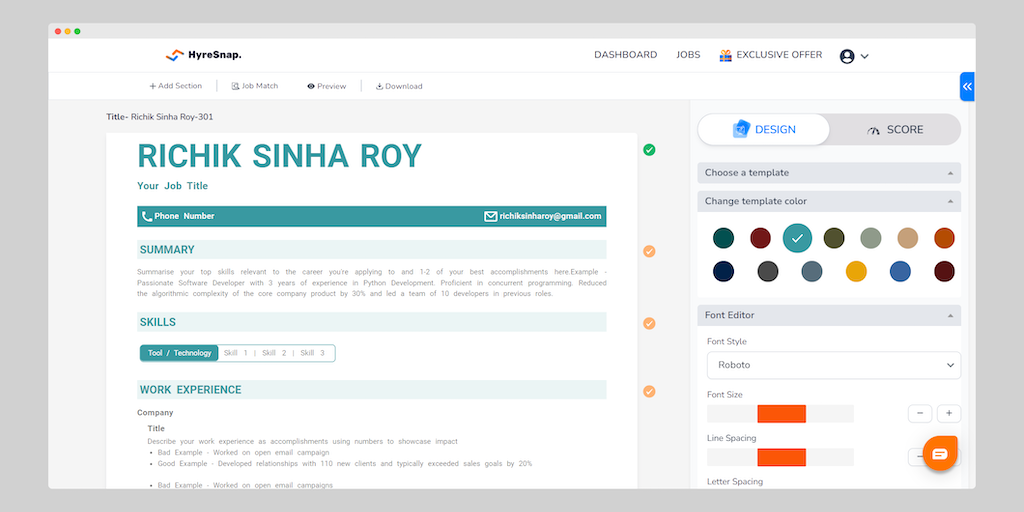Screen dimensions: 1024x512
Task: Collapse the Change template color section
Action: tap(829, 201)
